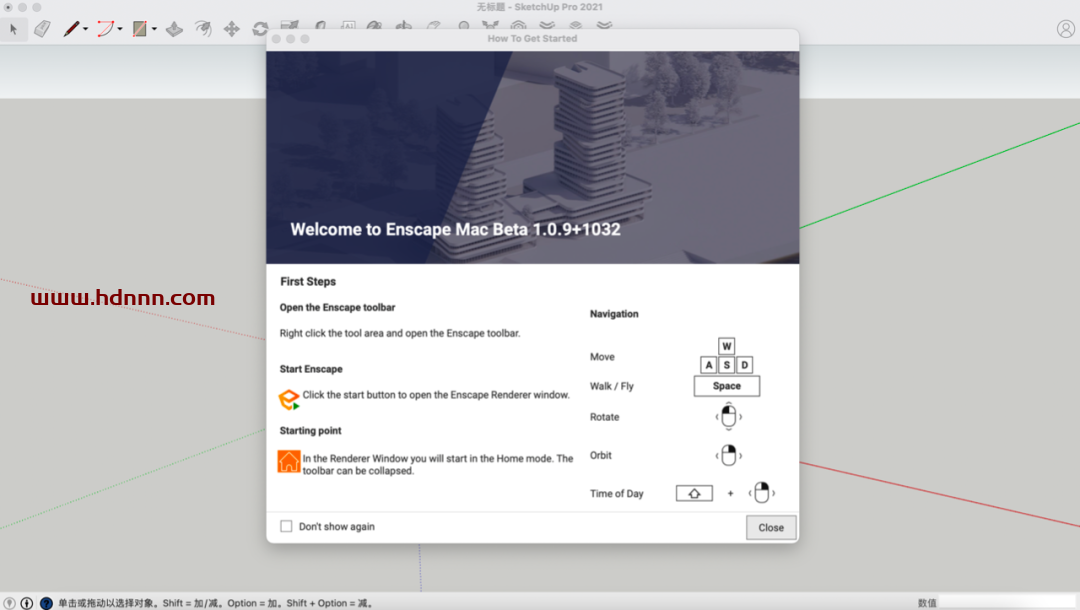The width and height of the screenshot is (1080, 610).
Task: Click the A key graphic
Action: 709,365
